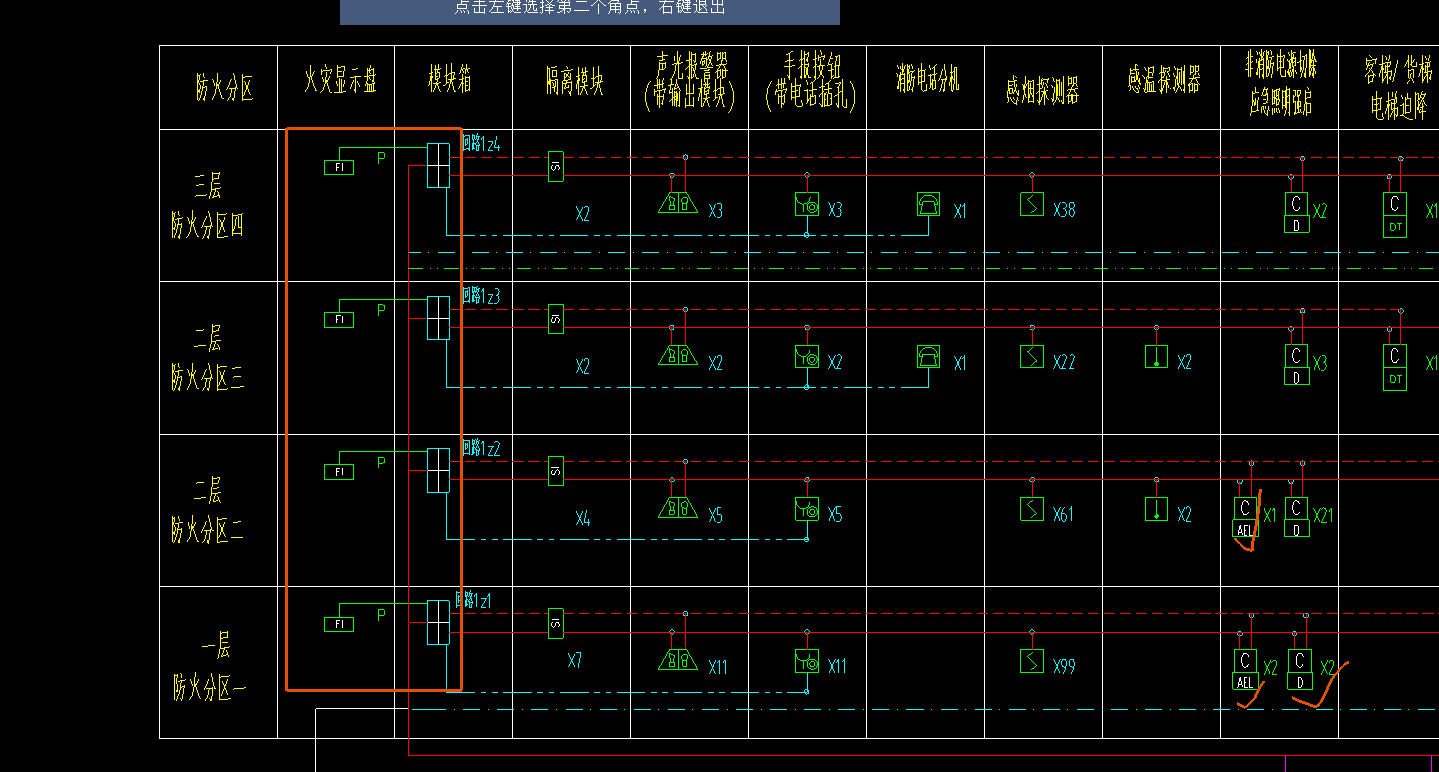Click the C/DT elevator module in 防火分区三 row
Screen dimensions: 1439x772
[1395, 365]
